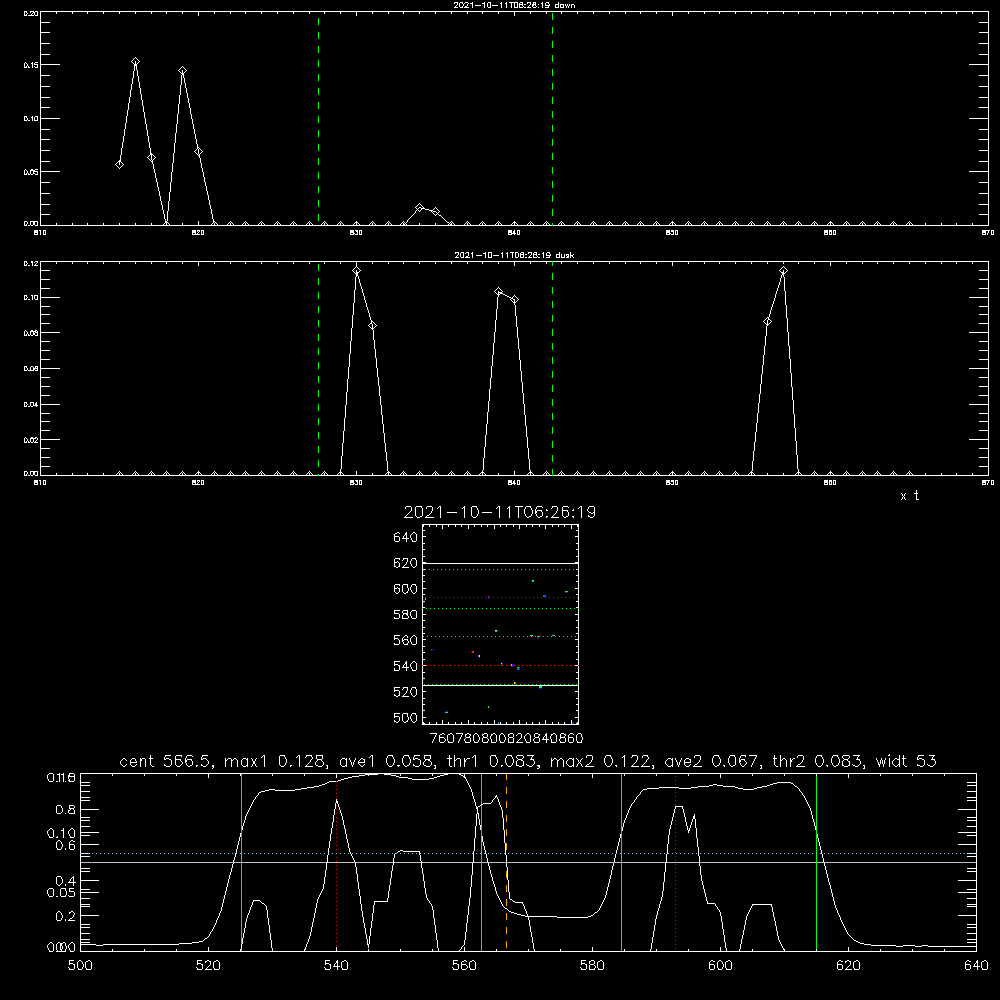Image resolution: width=1000 pixels, height=1000 pixels.
Task: Click the red dotted vertical line near 593
Action: (675, 862)
